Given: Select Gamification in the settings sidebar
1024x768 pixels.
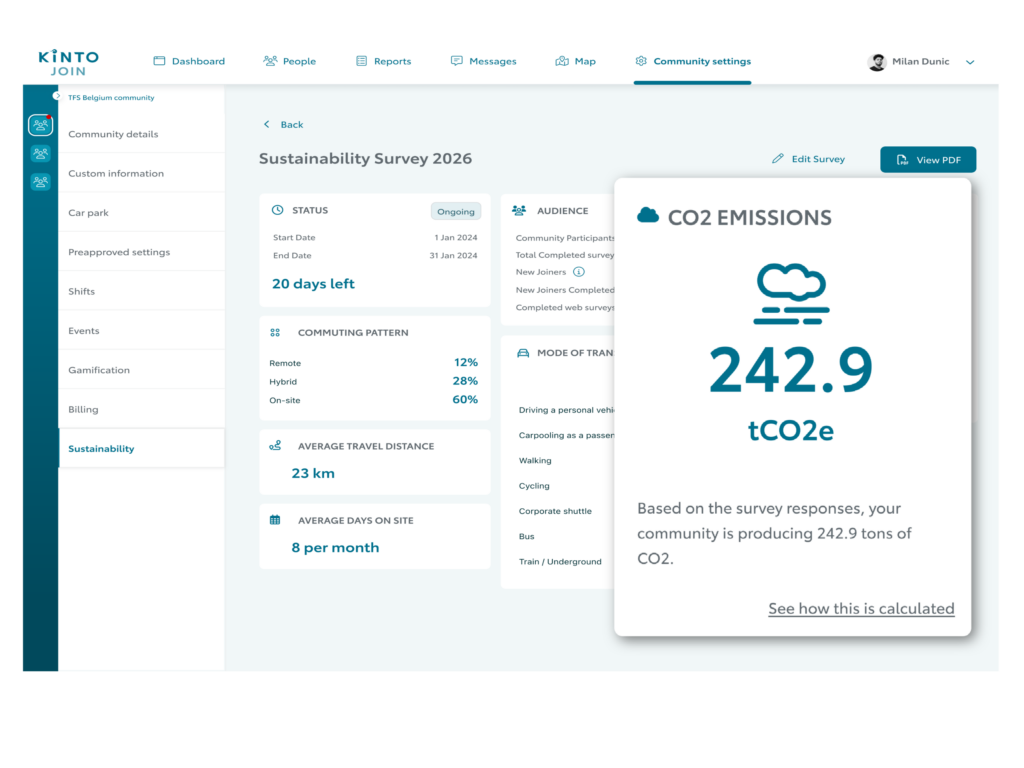Looking at the screenshot, I should [99, 370].
